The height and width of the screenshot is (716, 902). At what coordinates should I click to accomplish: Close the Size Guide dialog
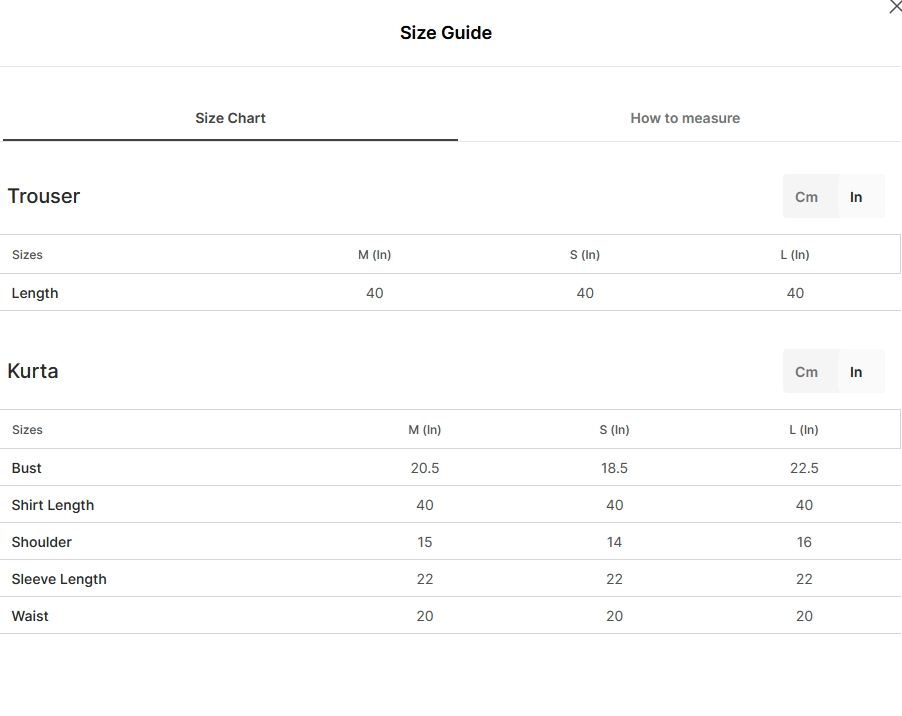pyautogui.click(x=896, y=7)
